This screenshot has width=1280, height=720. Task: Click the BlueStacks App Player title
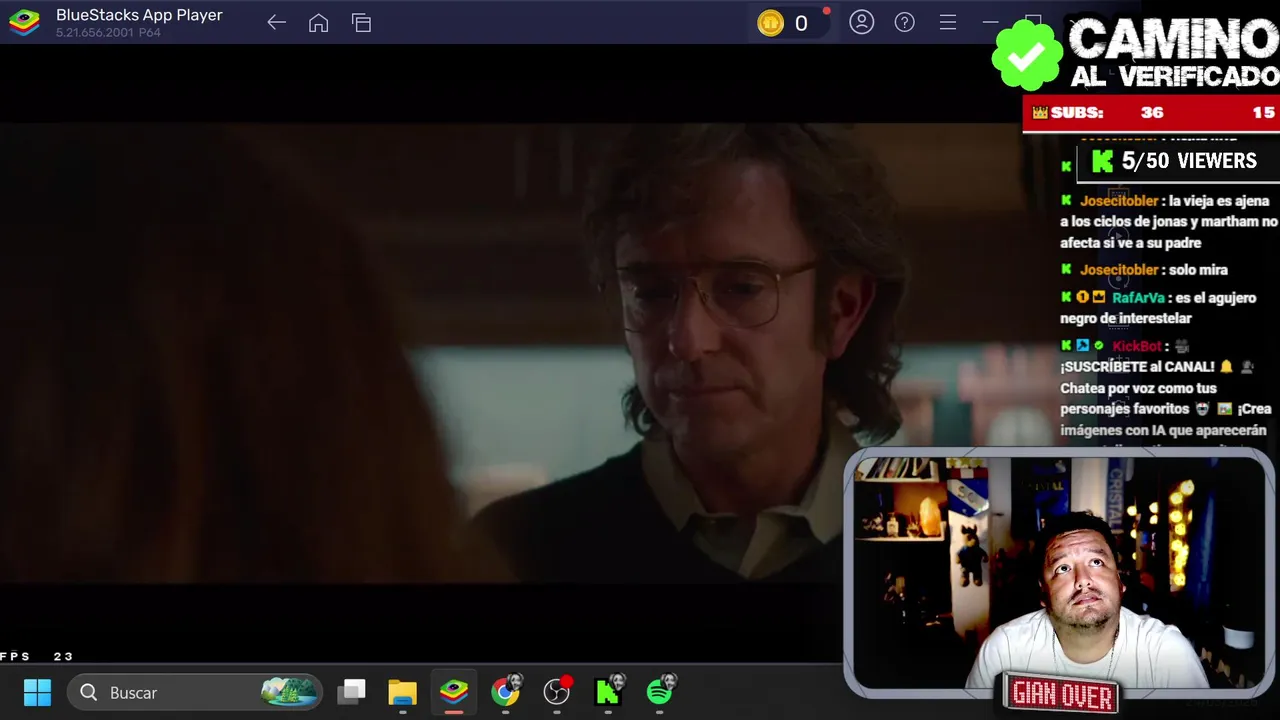click(139, 15)
